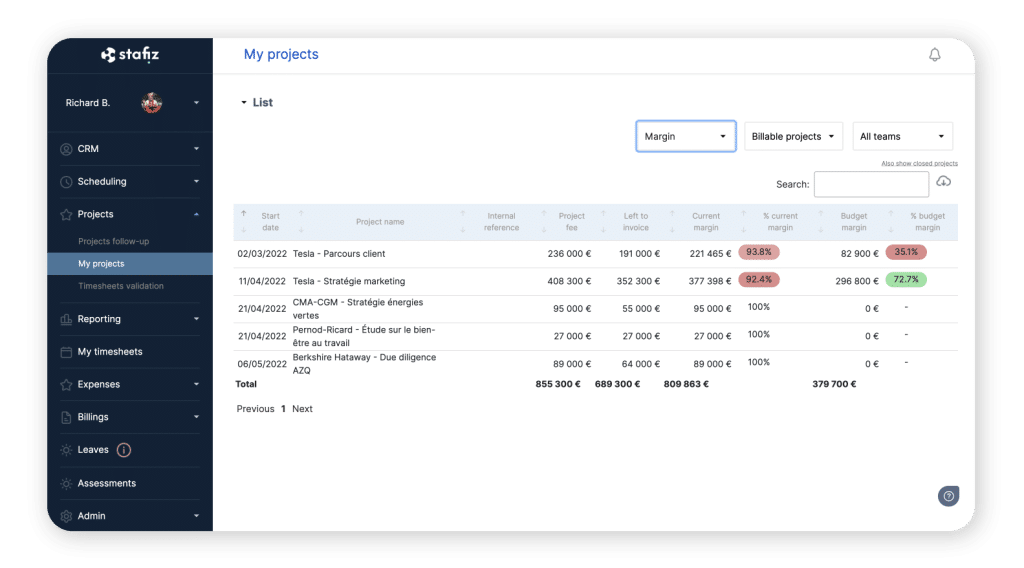Open Tesla - Parcours client project
Image resolution: width=1024 pixels, height=568 pixels.
coord(339,254)
